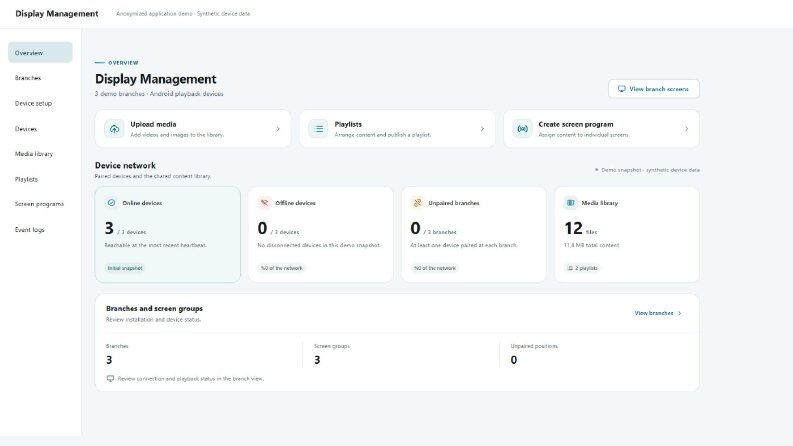The image size is (793, 446).
Task: Click the Initial snapshot tag
Action: point(125,268)
